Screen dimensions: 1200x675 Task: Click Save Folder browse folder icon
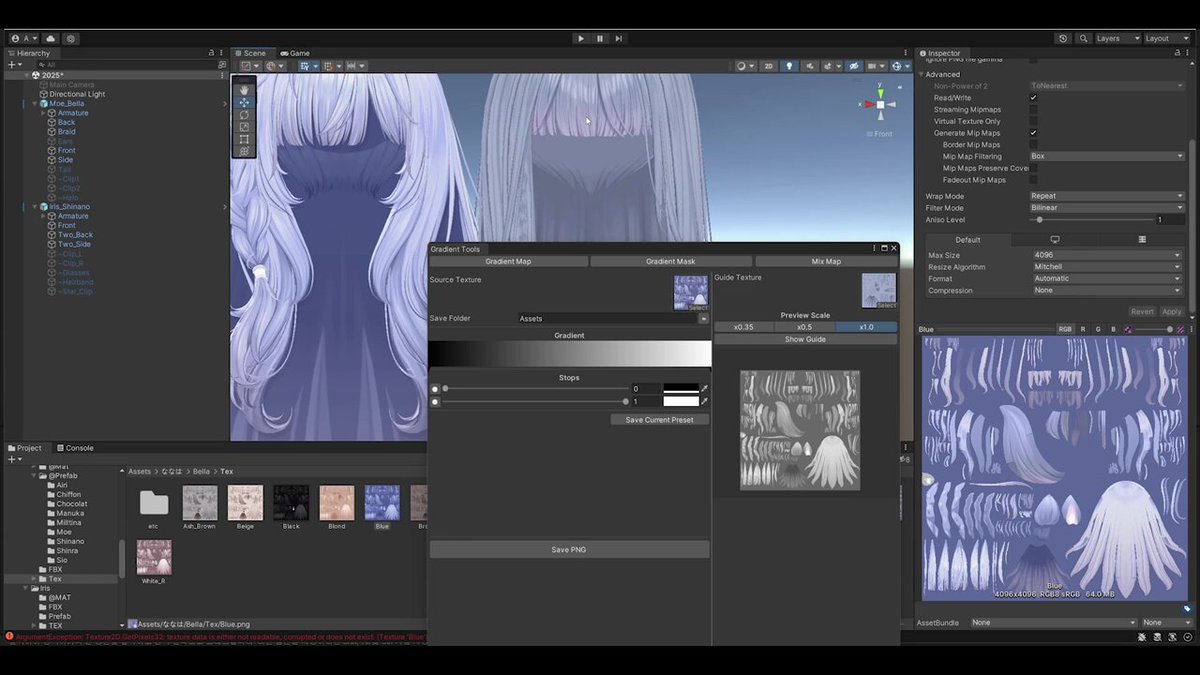704,318
